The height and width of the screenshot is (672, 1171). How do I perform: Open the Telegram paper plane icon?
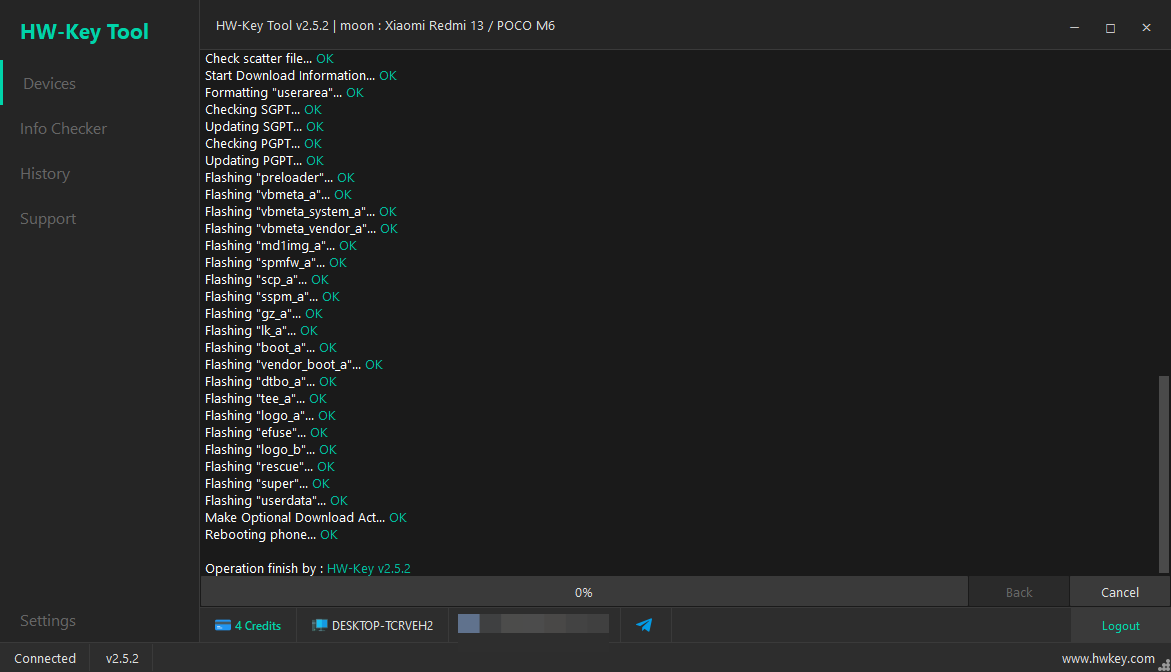click(644, 625)
